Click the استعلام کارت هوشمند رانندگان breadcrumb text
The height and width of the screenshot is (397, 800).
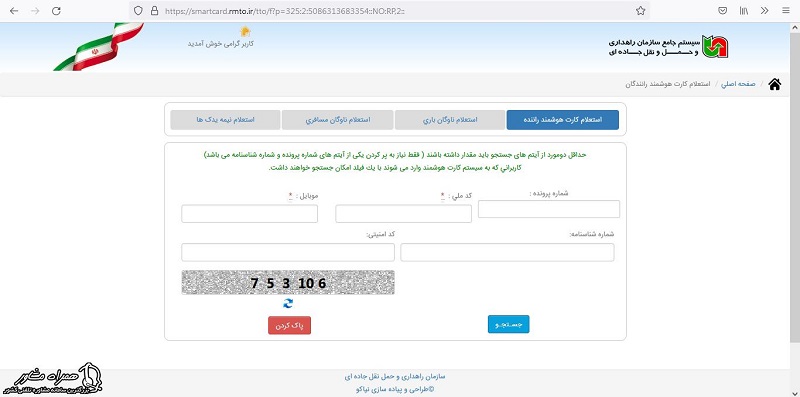pyautogui.click(x=667, y=84)
